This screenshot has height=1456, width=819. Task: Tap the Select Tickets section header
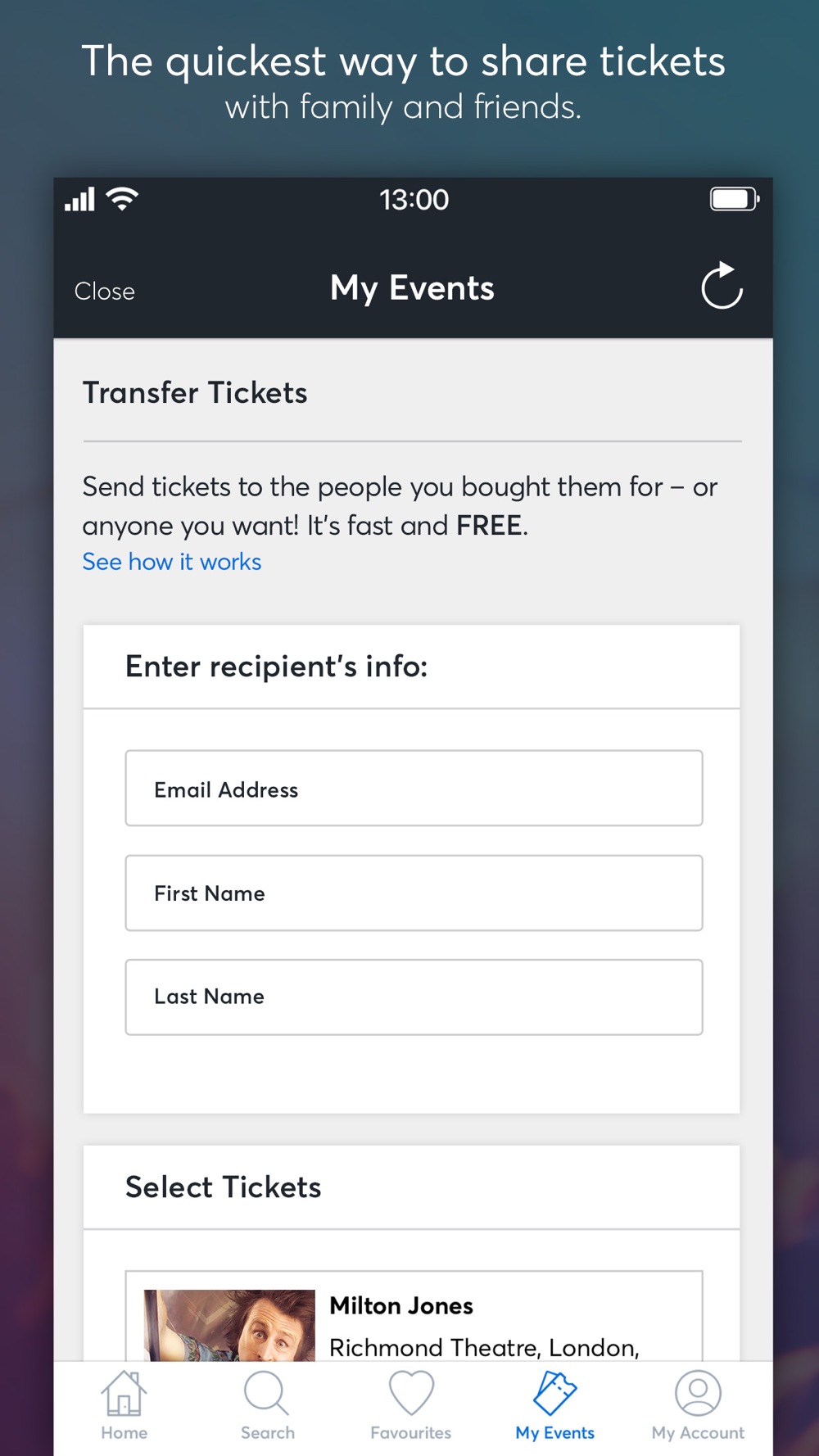(x=224, y=1187)
